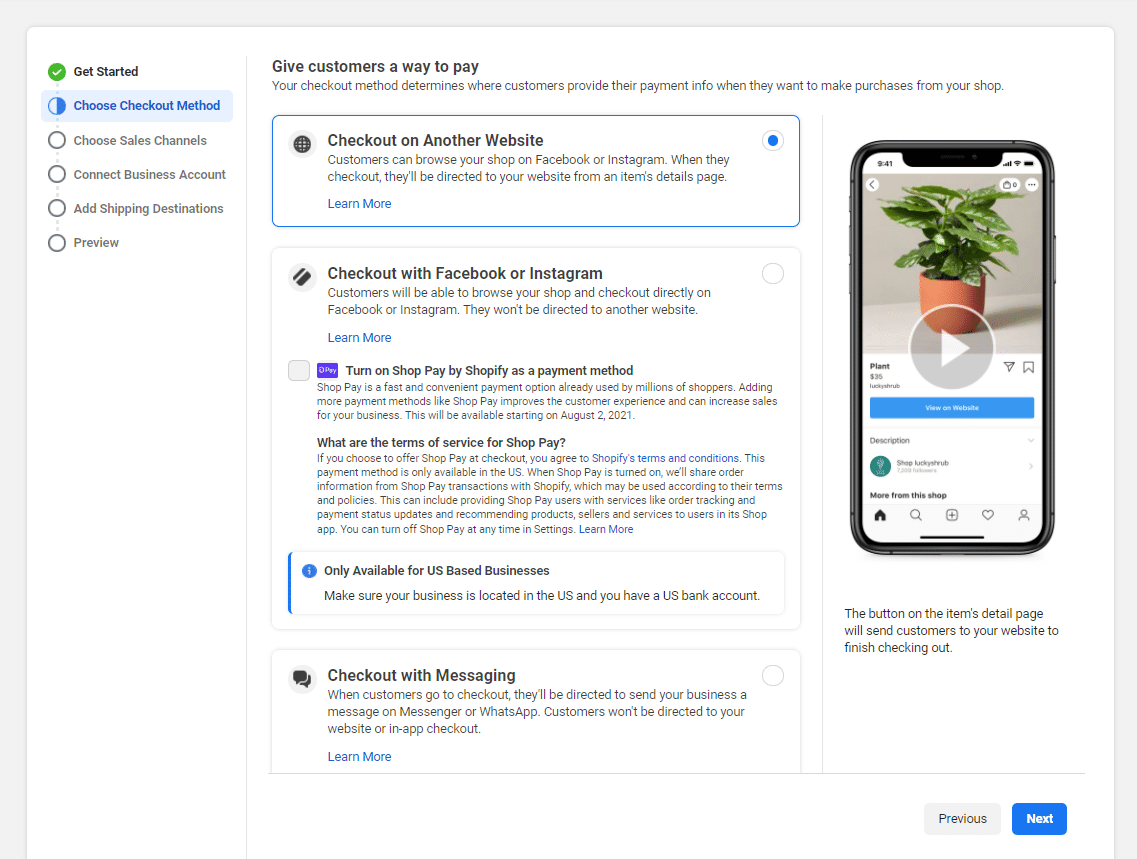Screen dimensions: 1137x859
Task: Click the Preview step circle icon
Action: pos(57,243)
